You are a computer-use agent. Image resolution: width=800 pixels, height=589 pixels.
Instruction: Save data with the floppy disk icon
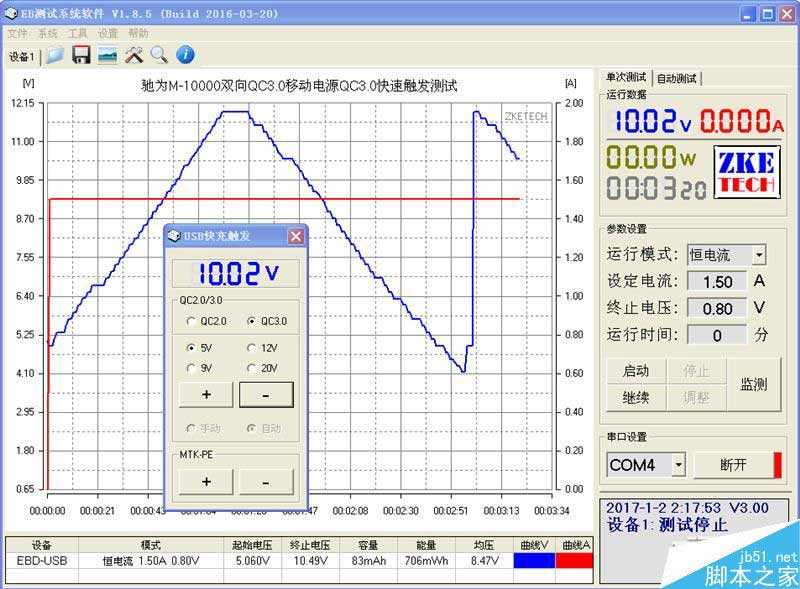pos(81,55)
